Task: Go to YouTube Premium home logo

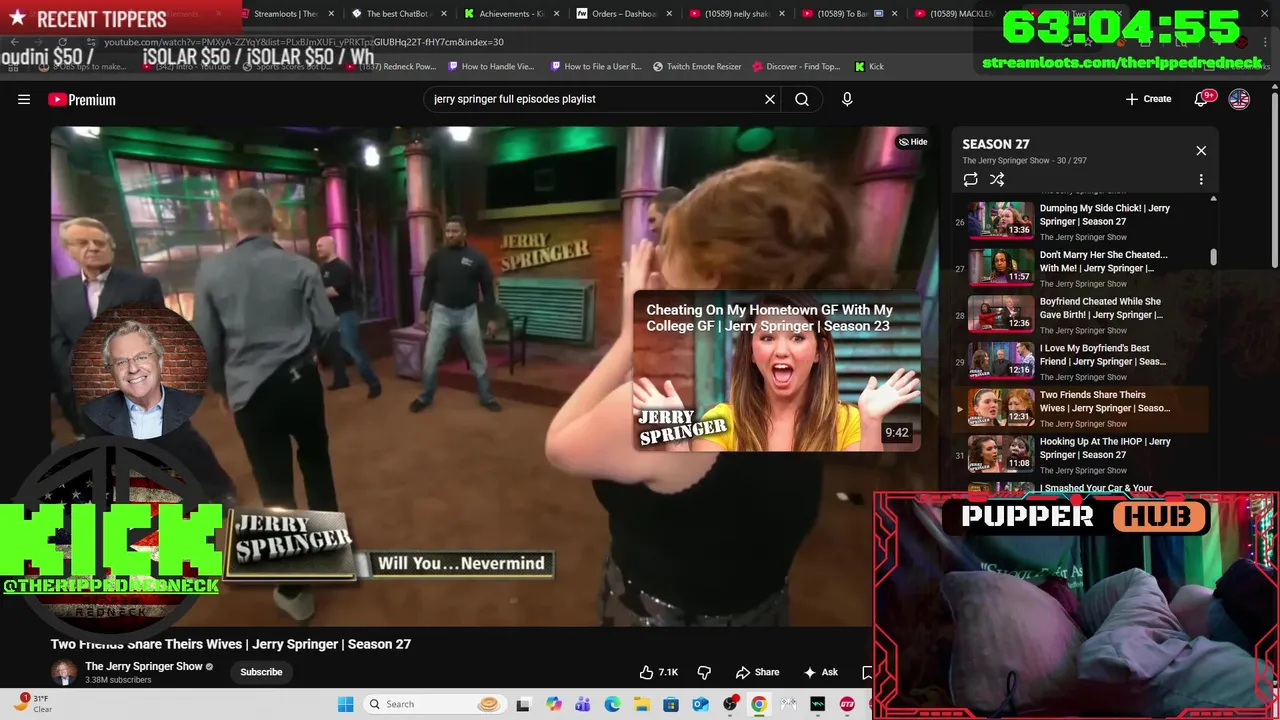Action: point(82,99)
